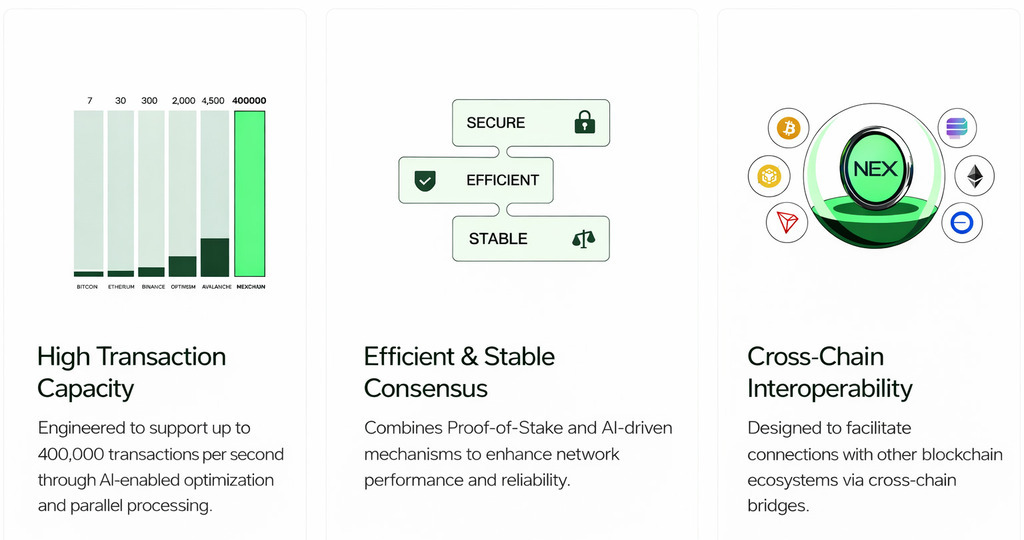Click the Bitcoin bar in chart
Screen dimensions: 1024x540
pyautogui.click(x=89, y=273)
